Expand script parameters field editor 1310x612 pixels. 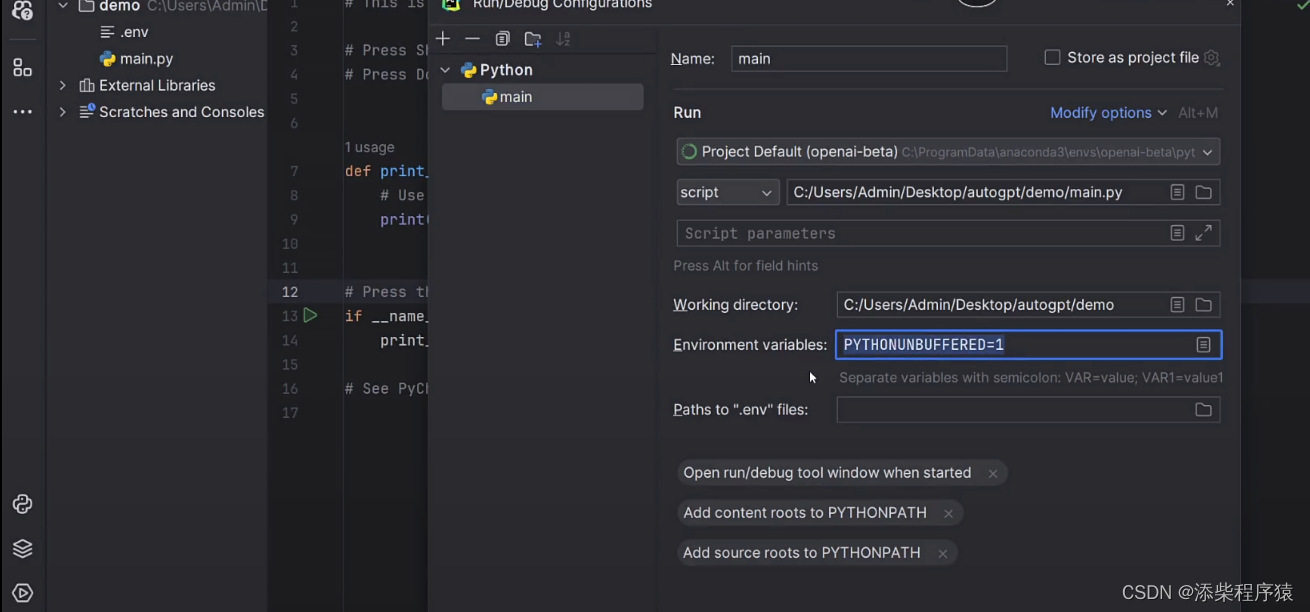pos(1203,233)
